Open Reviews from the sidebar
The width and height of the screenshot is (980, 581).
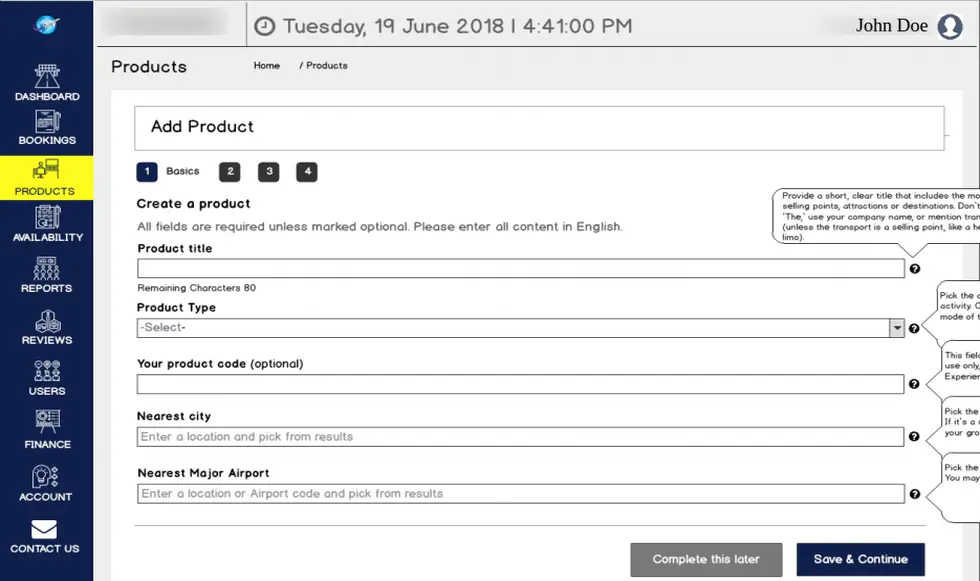pos(48,321)
